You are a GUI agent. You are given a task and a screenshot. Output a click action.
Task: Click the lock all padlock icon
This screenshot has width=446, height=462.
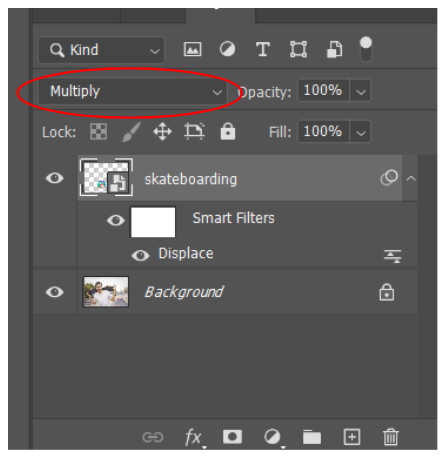point(228,131)
